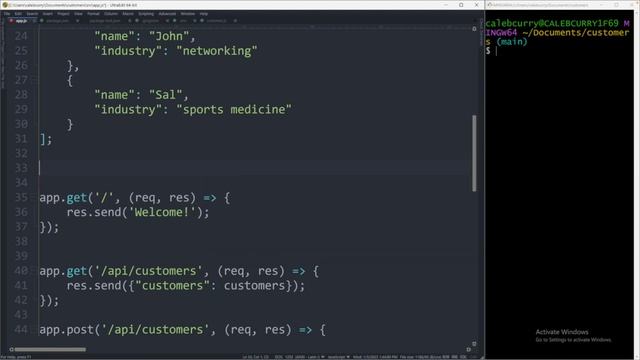Screen dimensions: 640x360
Task: Click the "sports medicine" string on line 29
Action: (234, 110)
